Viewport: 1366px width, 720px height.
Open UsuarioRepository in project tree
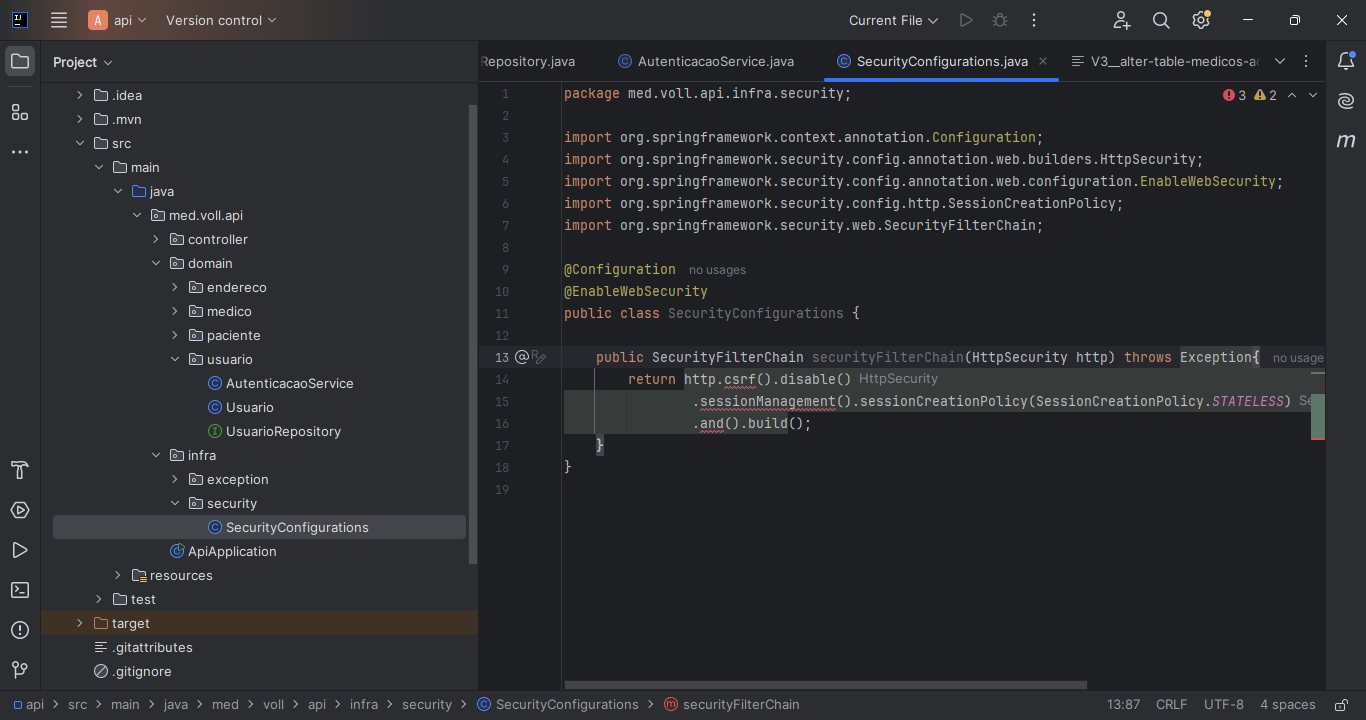pyautogui.click(x=274, y=431)
